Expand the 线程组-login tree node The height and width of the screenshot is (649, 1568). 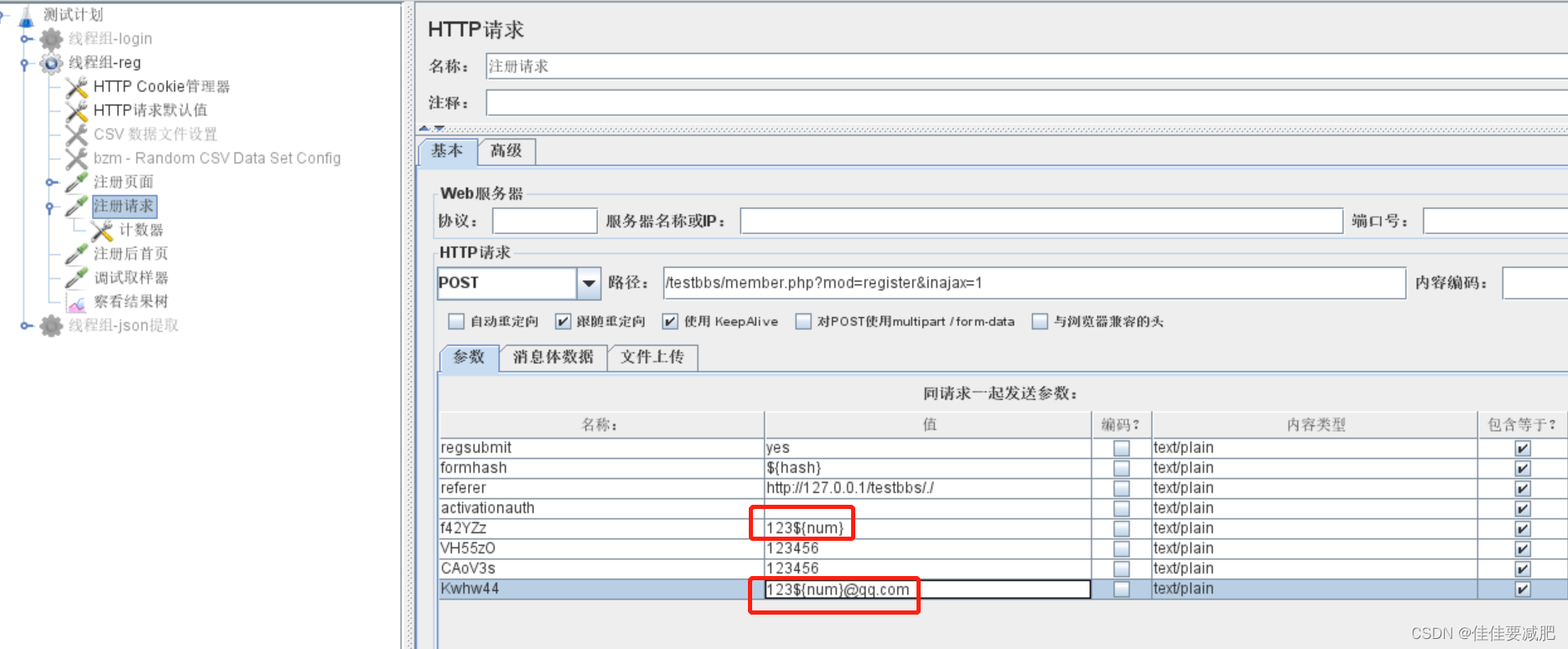coord(27,39)
